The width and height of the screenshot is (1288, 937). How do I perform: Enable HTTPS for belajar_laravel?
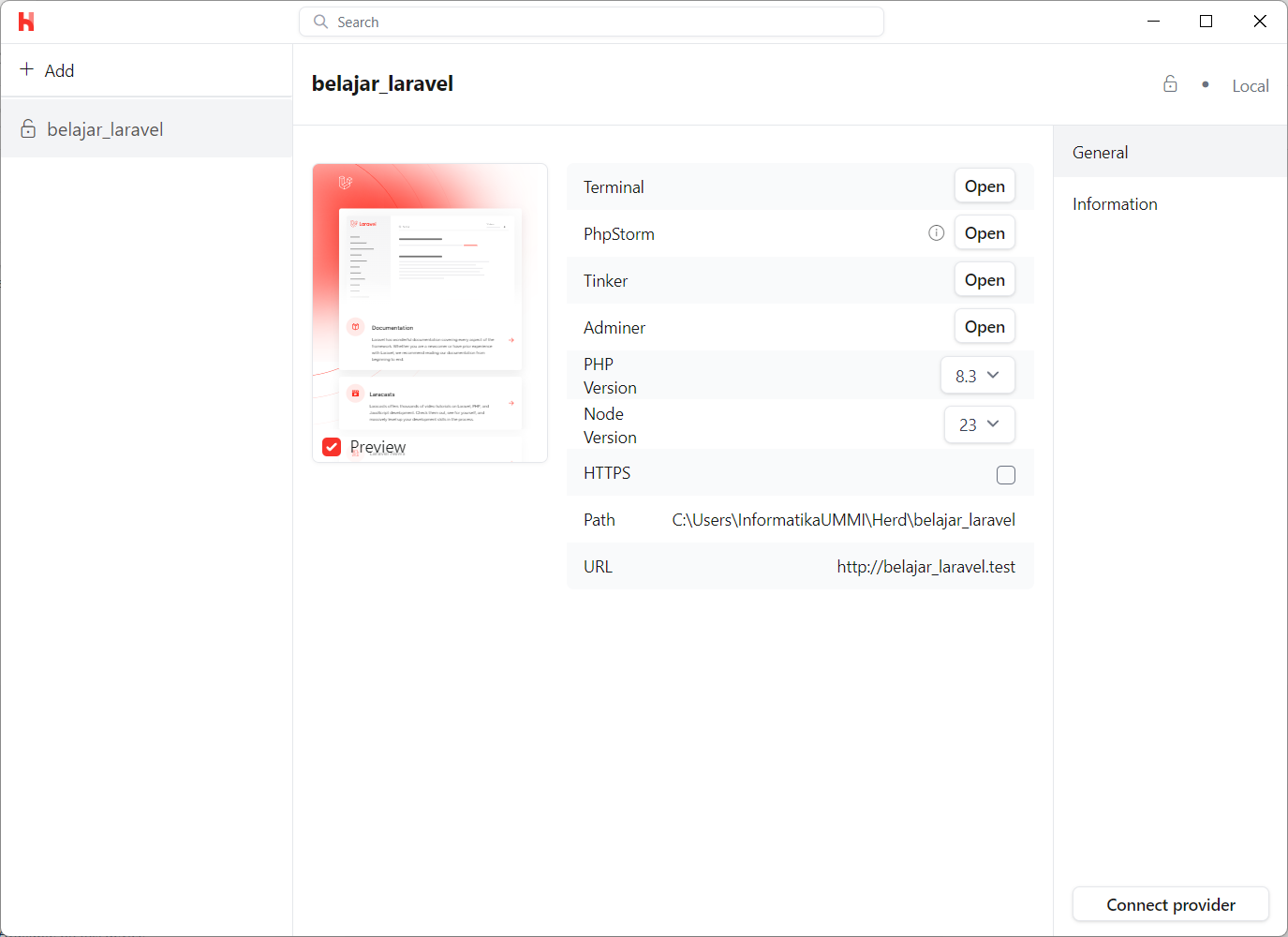coord(1006,475)
